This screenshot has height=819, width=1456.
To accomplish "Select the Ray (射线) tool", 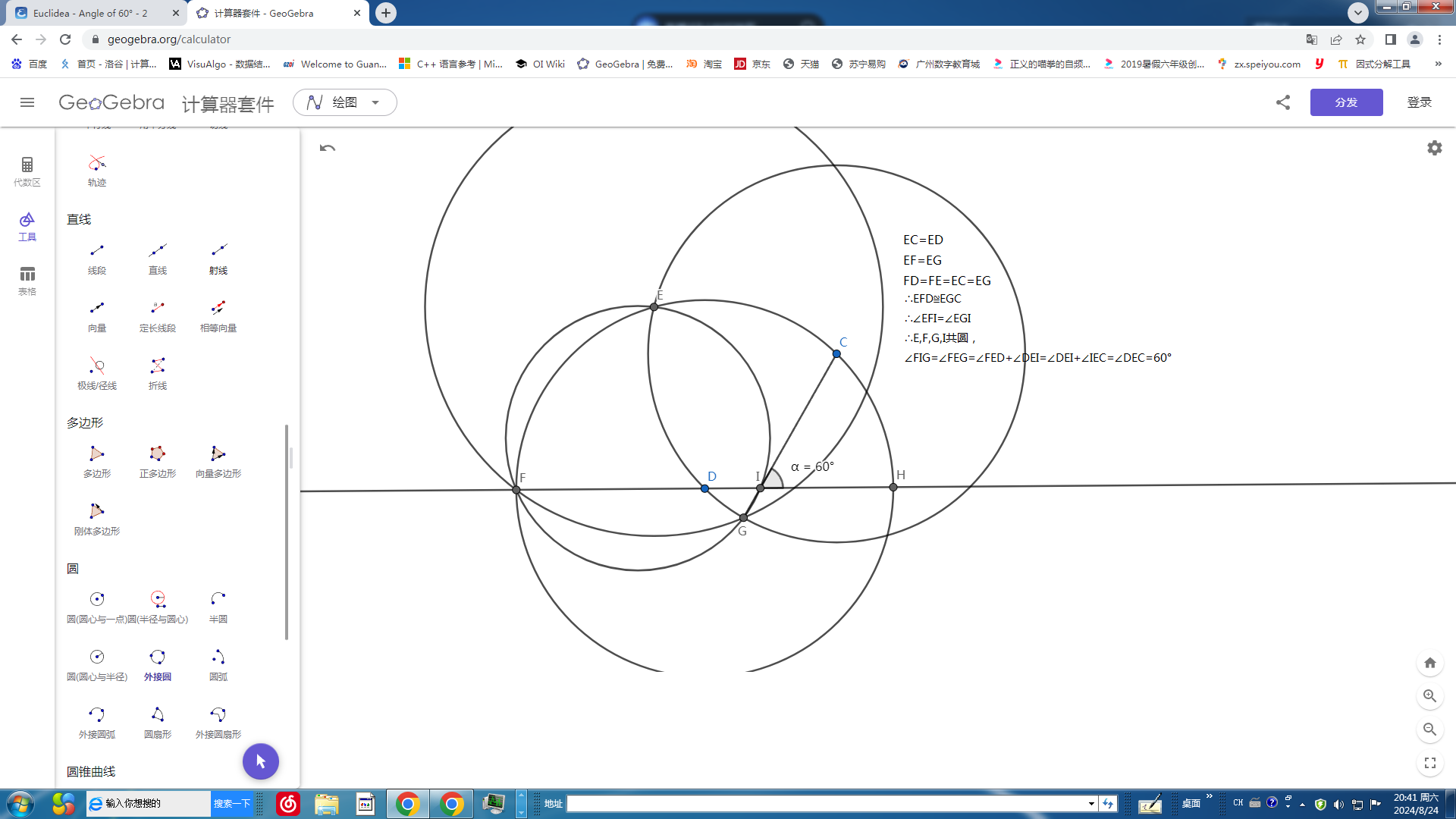I will click(218, 258).
